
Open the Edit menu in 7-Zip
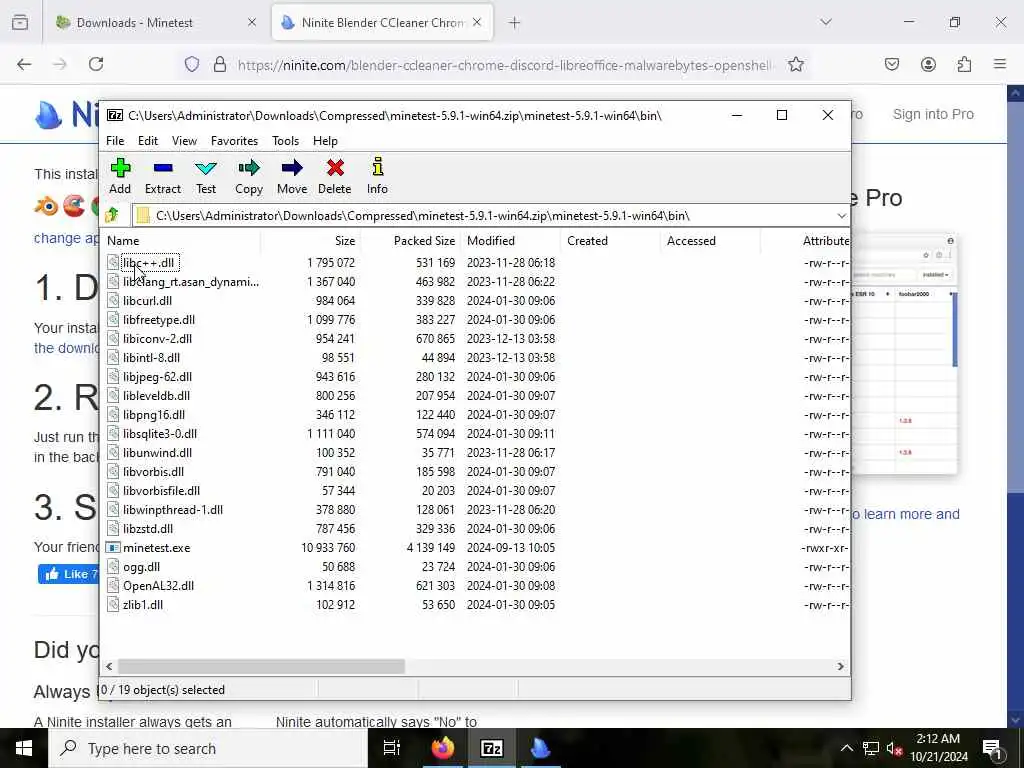[x=148, y=140]
